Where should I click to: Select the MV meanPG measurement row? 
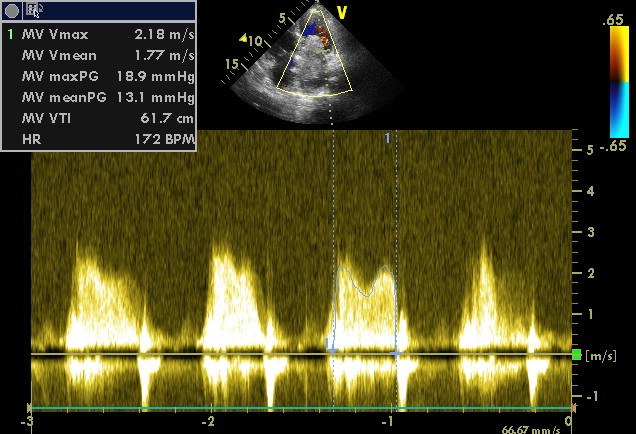click(x=98, y=97)
